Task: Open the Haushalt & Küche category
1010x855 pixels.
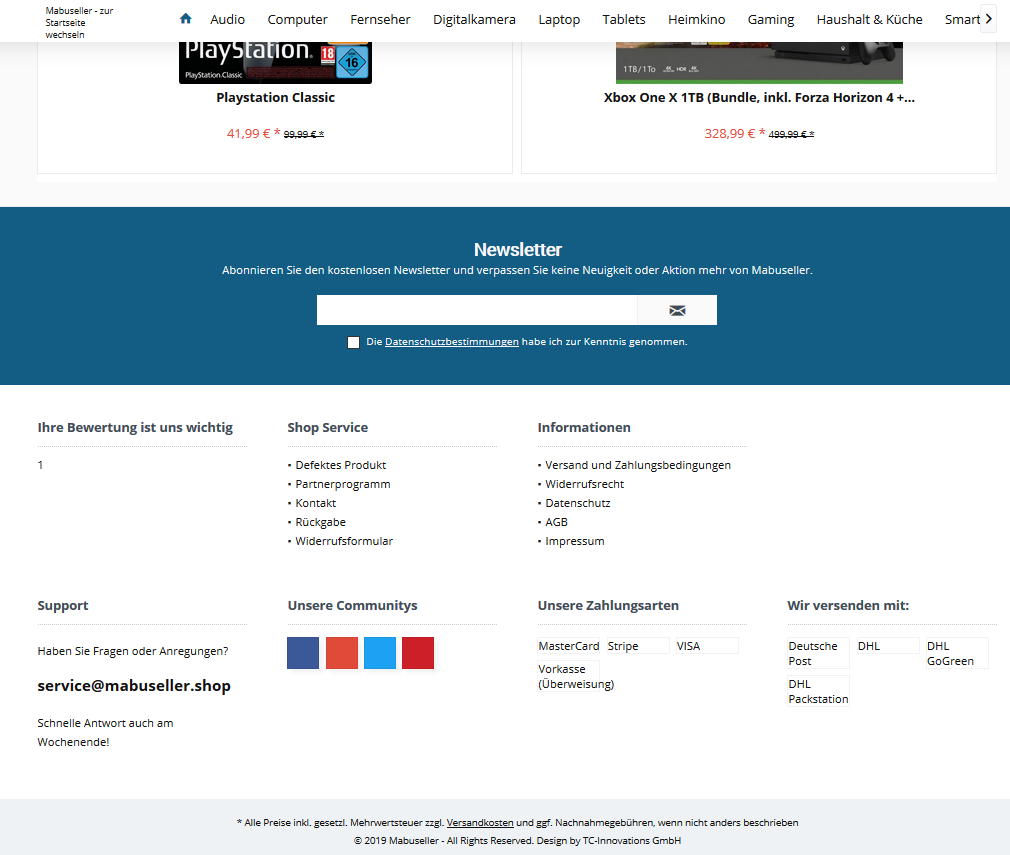Action: (x=870, y=19)
